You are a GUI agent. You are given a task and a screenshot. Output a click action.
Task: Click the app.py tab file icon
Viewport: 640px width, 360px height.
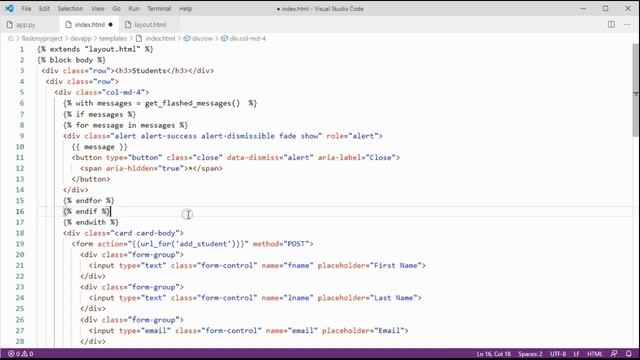click(x=9, y=25)
